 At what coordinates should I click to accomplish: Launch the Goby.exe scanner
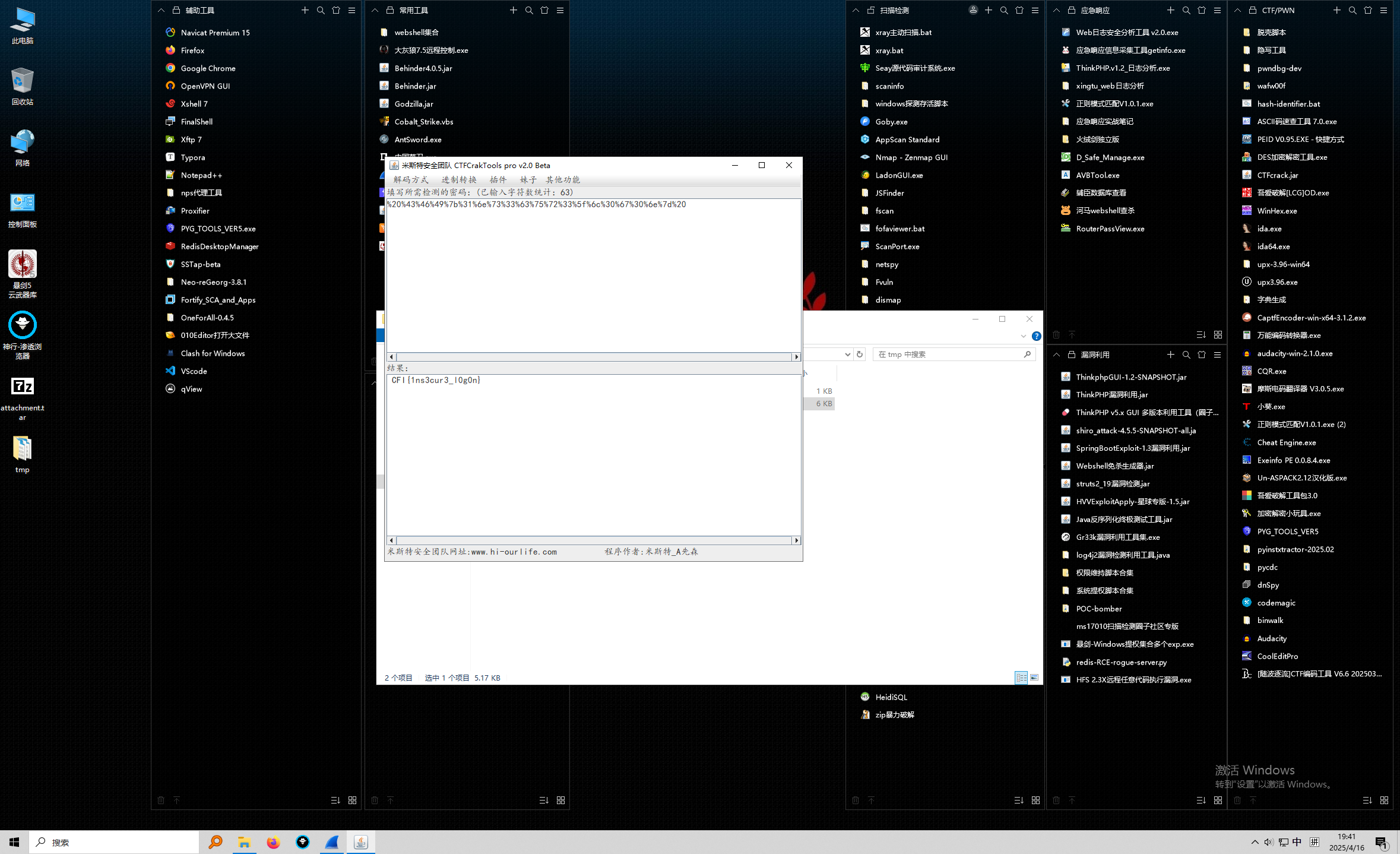(x=891, y=121)
